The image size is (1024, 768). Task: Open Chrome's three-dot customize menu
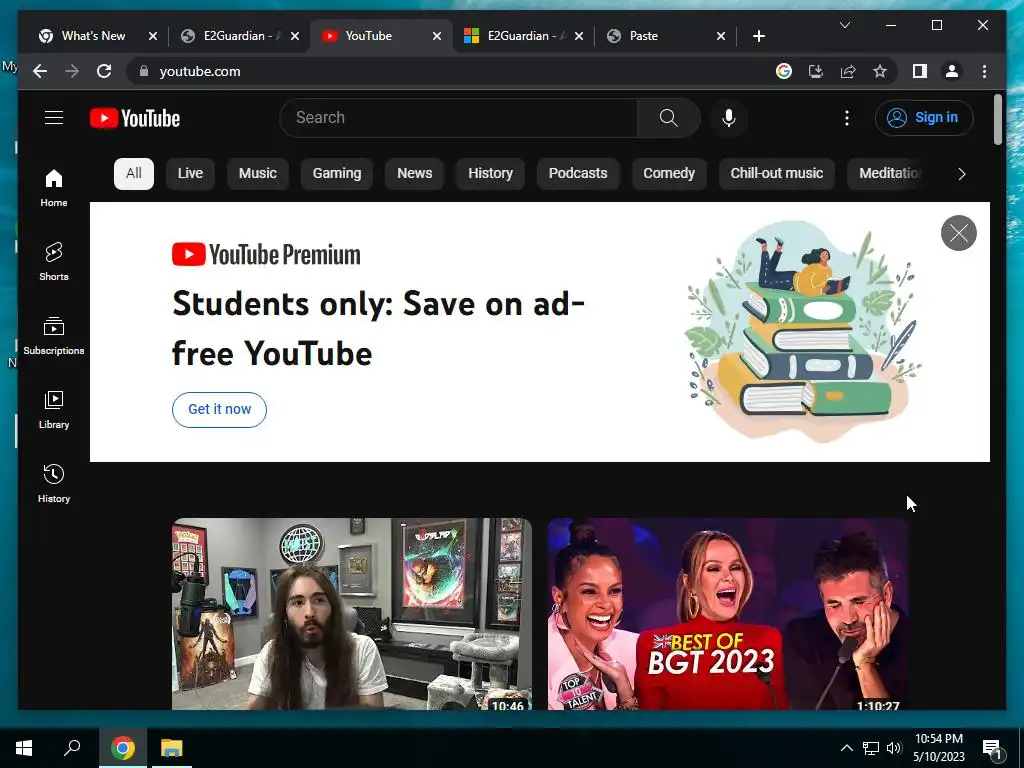point(984,71)
